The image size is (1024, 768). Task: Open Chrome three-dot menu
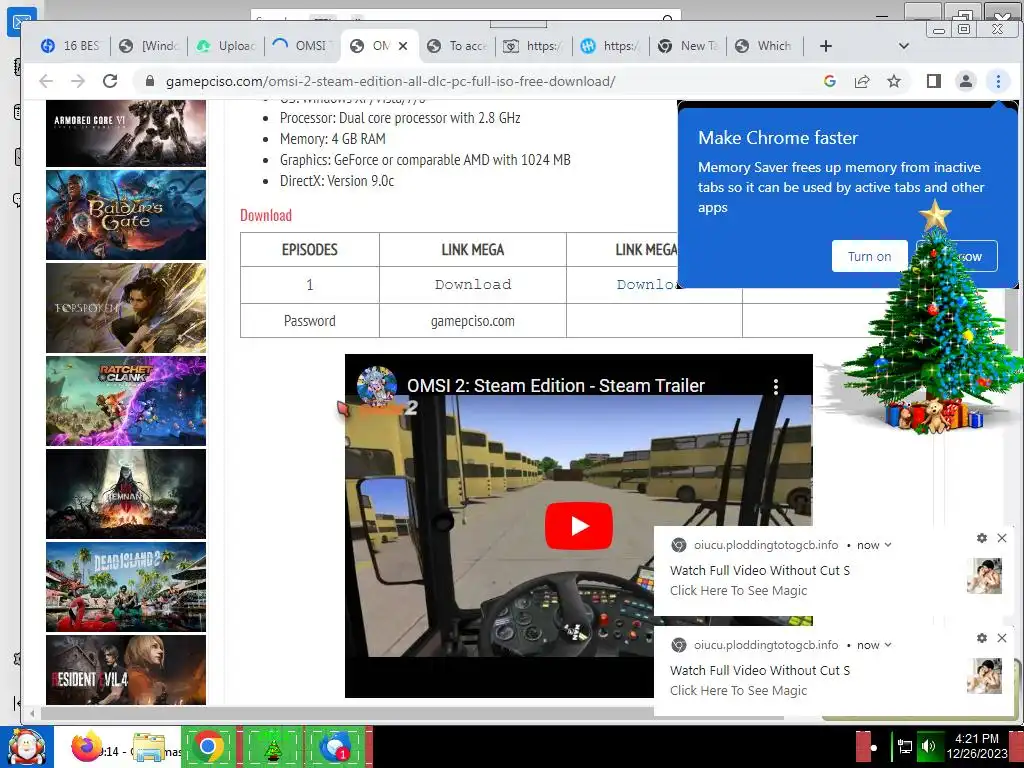(x=998, y=81)
